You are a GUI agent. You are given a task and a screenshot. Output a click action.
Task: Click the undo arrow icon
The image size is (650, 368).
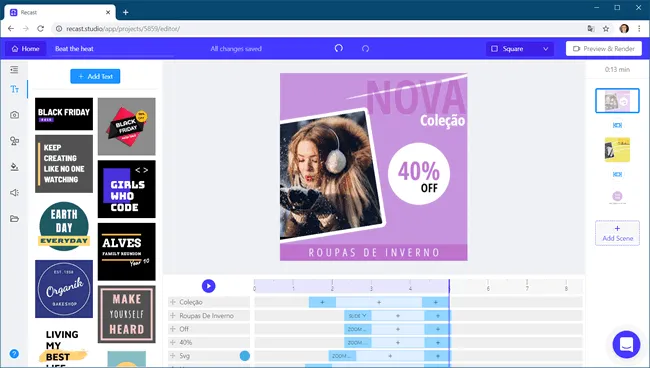tap(339, 48)
